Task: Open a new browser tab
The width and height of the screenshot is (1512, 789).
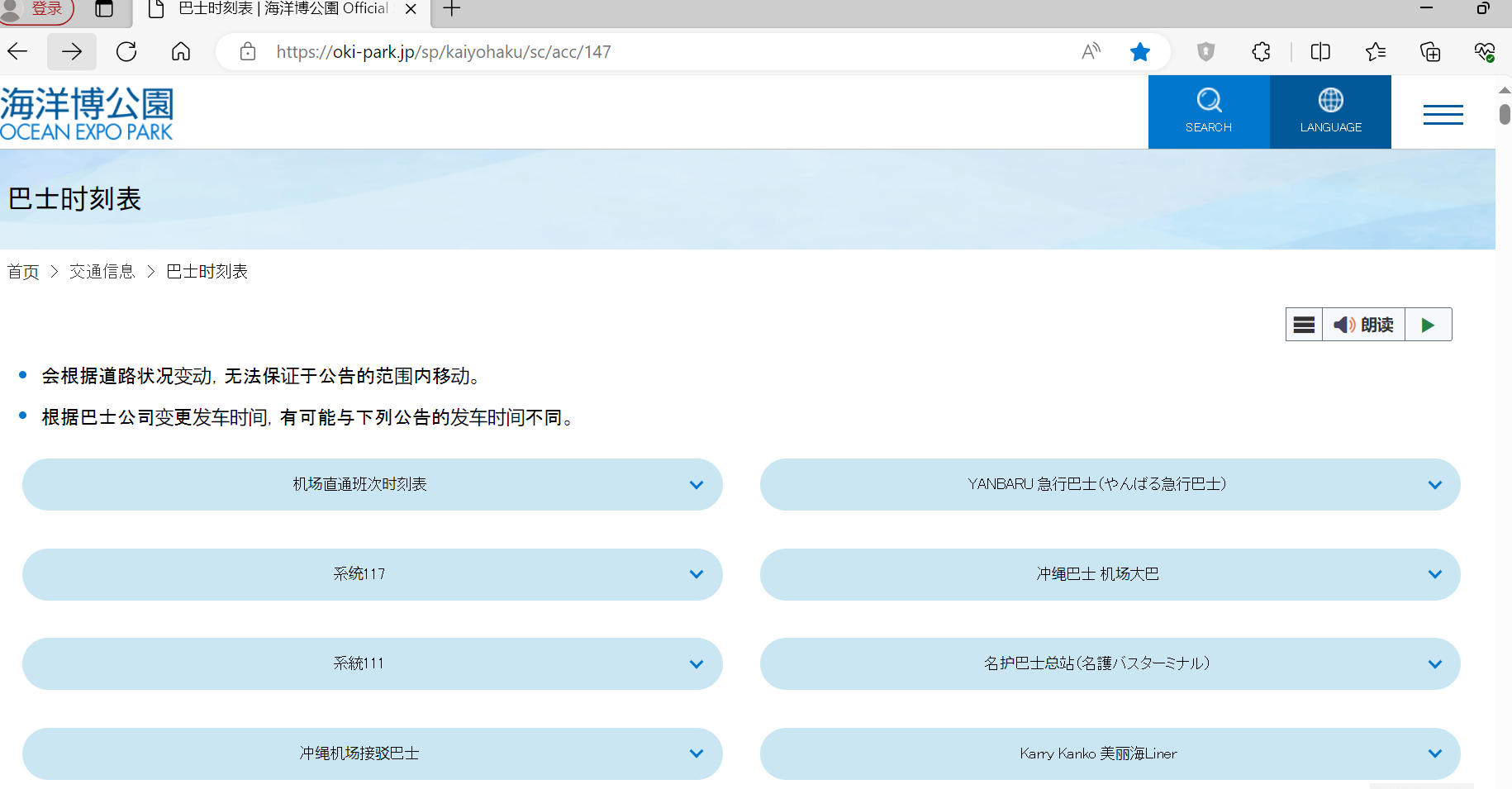Action: coord(452,9)
